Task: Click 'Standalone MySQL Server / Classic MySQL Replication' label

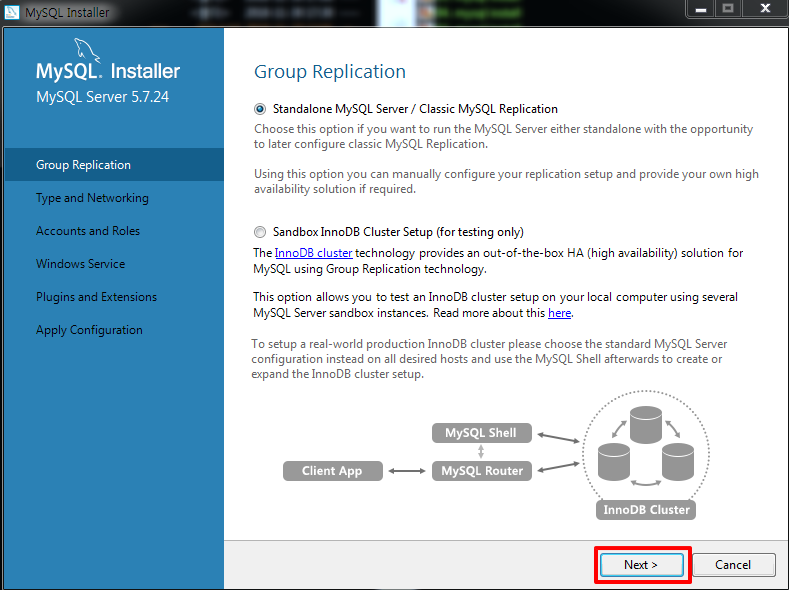Action: (415, 109)
